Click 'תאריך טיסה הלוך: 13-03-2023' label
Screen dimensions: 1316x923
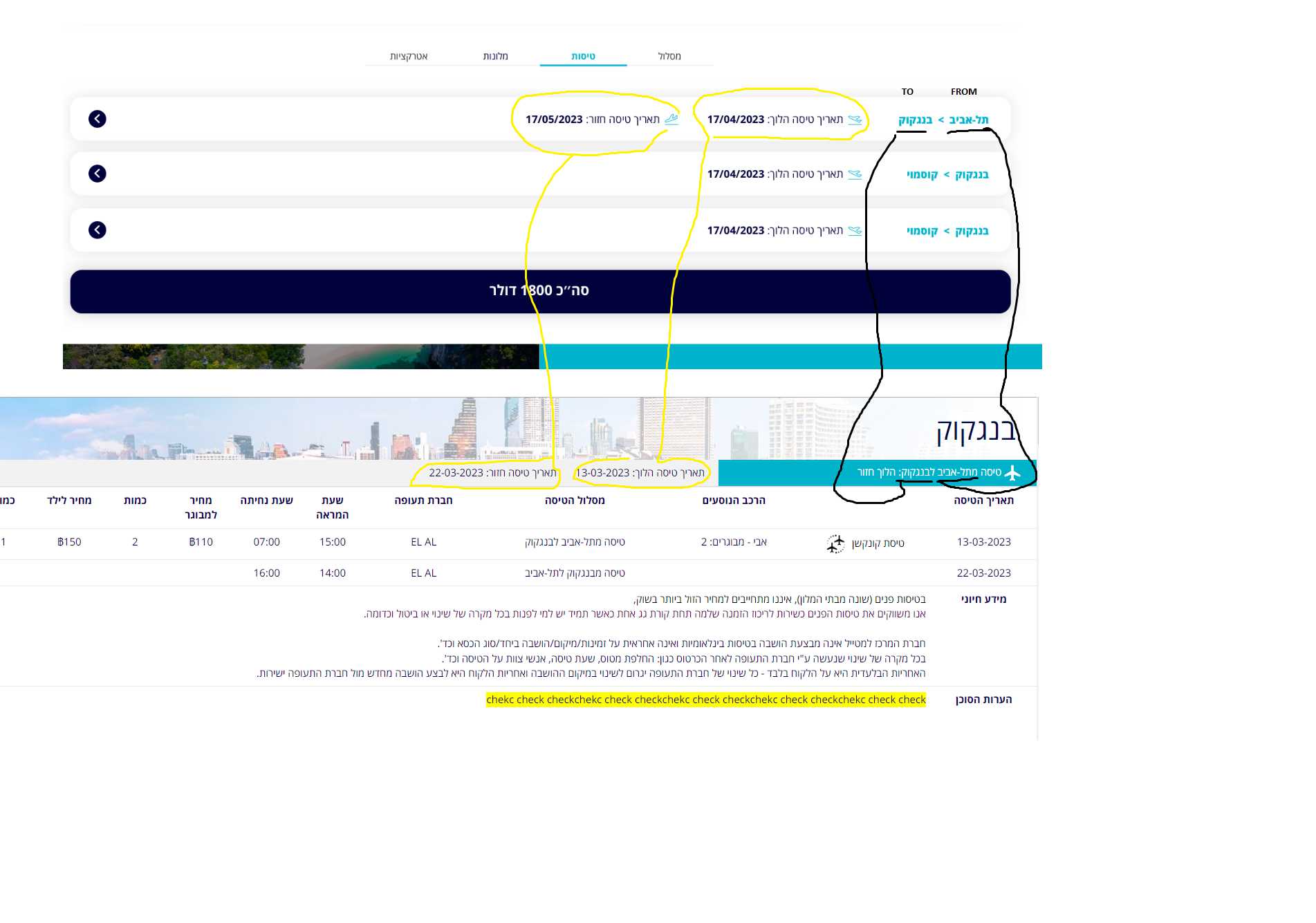pos(640,473)
